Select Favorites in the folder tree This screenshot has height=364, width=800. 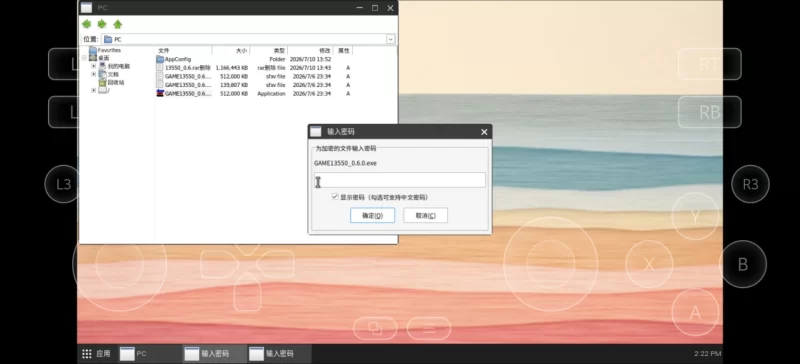[109, 51]
